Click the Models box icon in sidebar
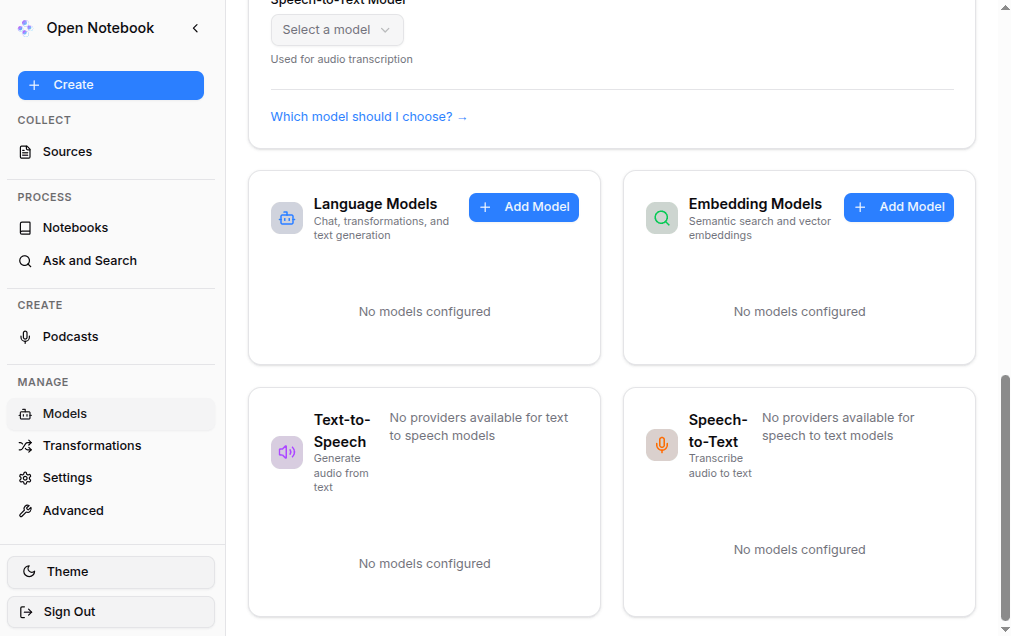 point(26,414)
